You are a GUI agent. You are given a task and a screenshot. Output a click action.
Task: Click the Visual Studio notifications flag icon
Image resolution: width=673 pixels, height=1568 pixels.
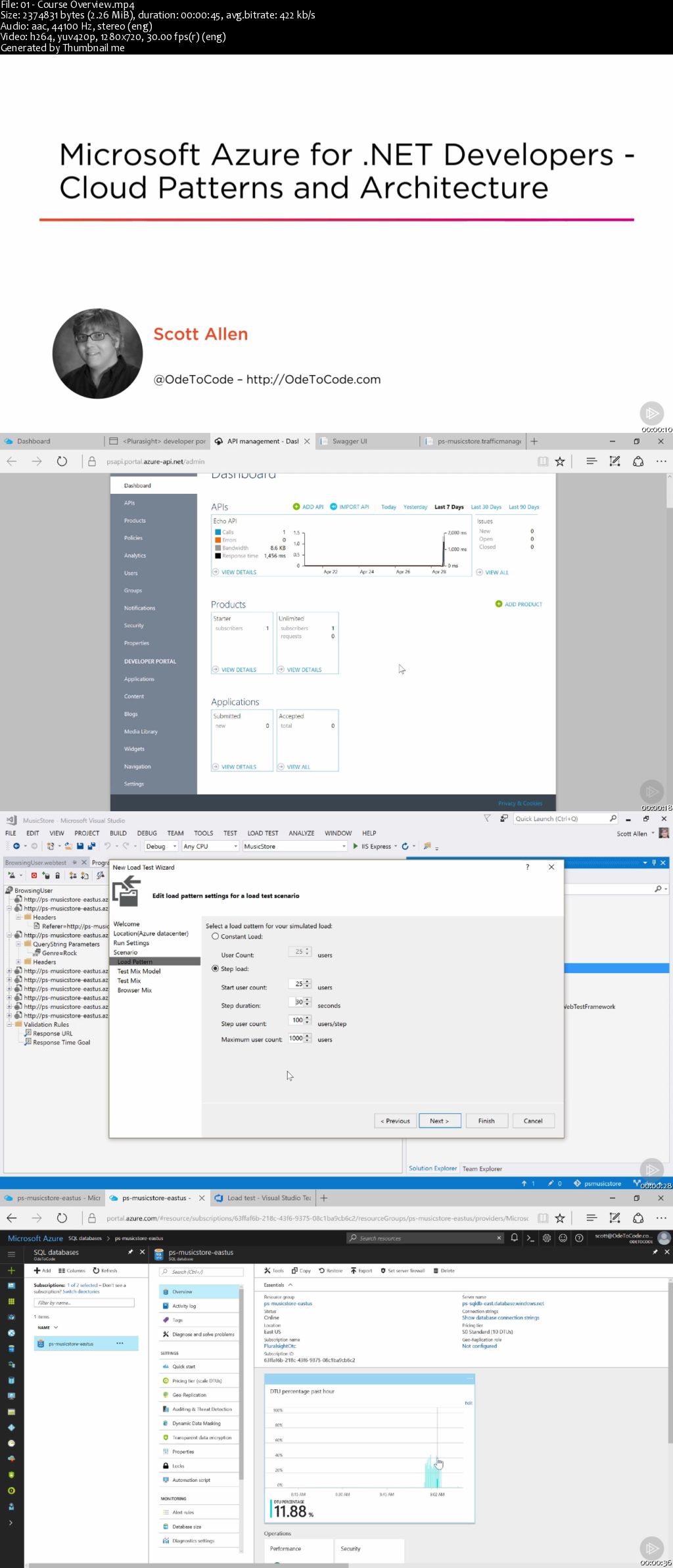click(x=487, y=818)
